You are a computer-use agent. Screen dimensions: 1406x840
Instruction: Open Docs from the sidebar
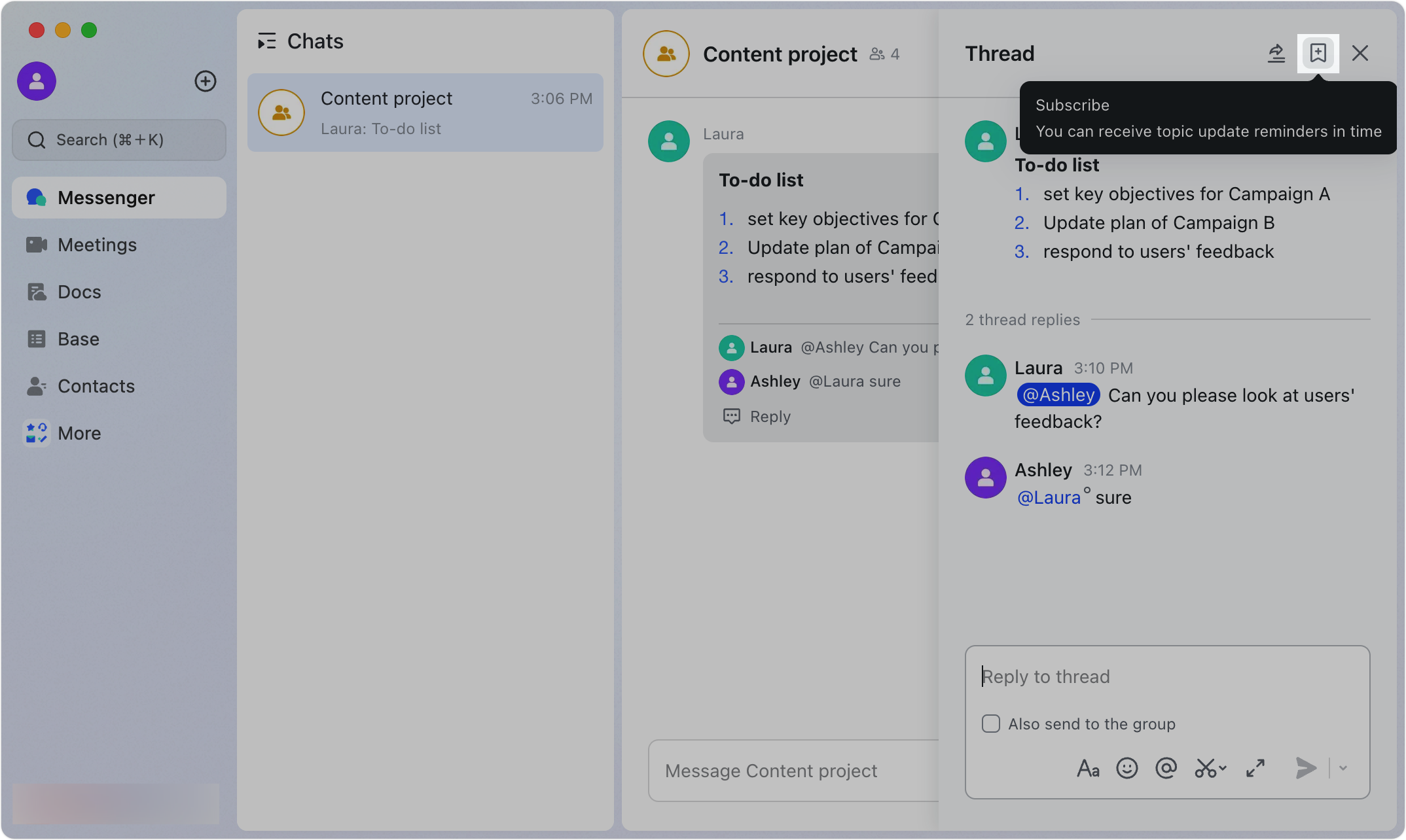pyautogui.click(x=79, y=292)
